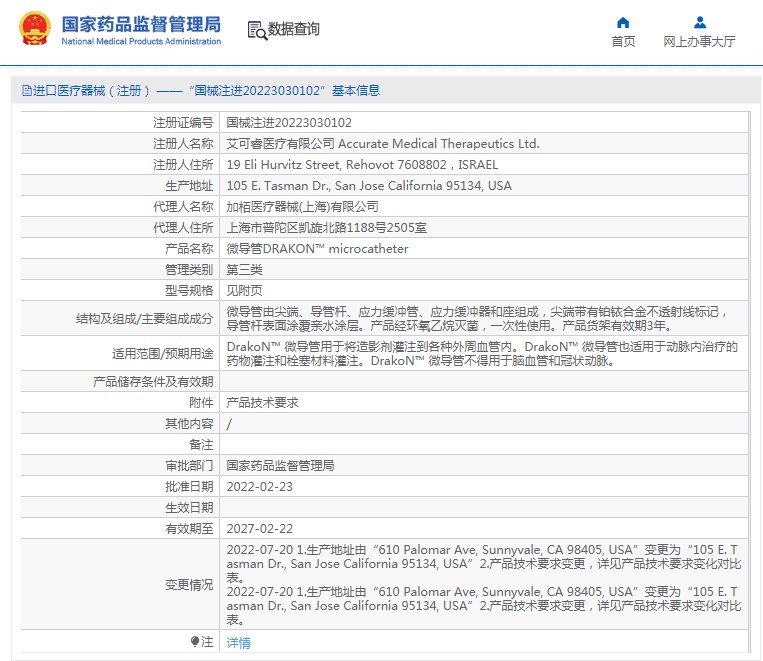Viewport: 763px width, 661px height.
Task: Click the 注册人名称 label
Action: click(183, 144)
